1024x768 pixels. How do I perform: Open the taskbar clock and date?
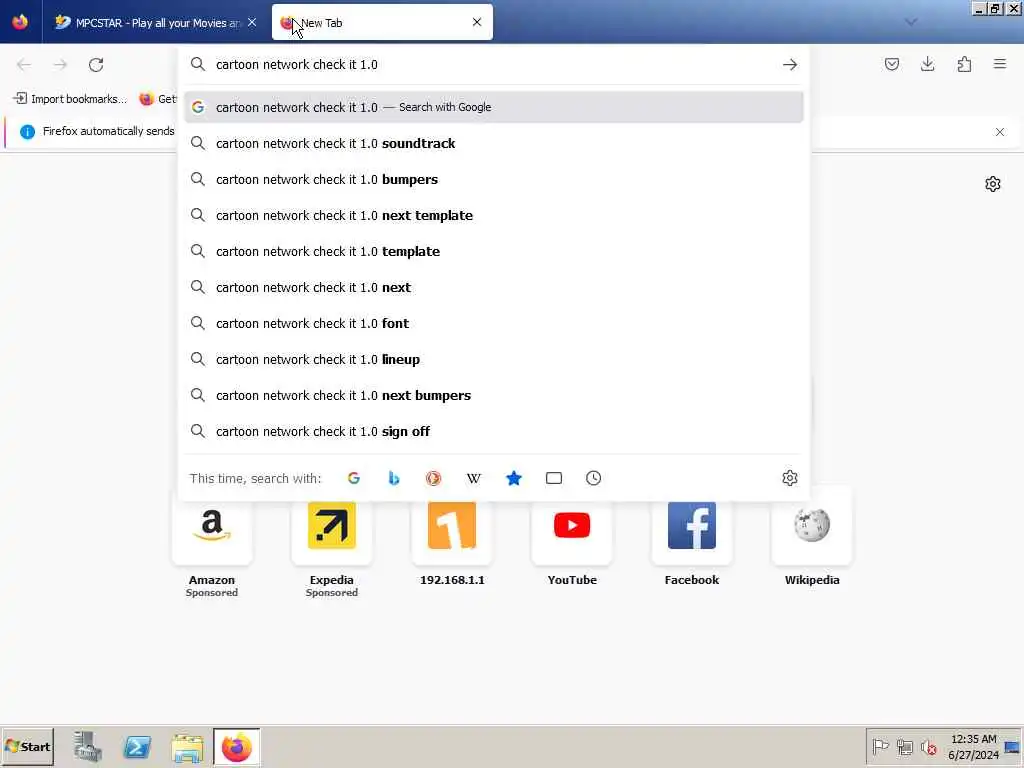[973, 746]
